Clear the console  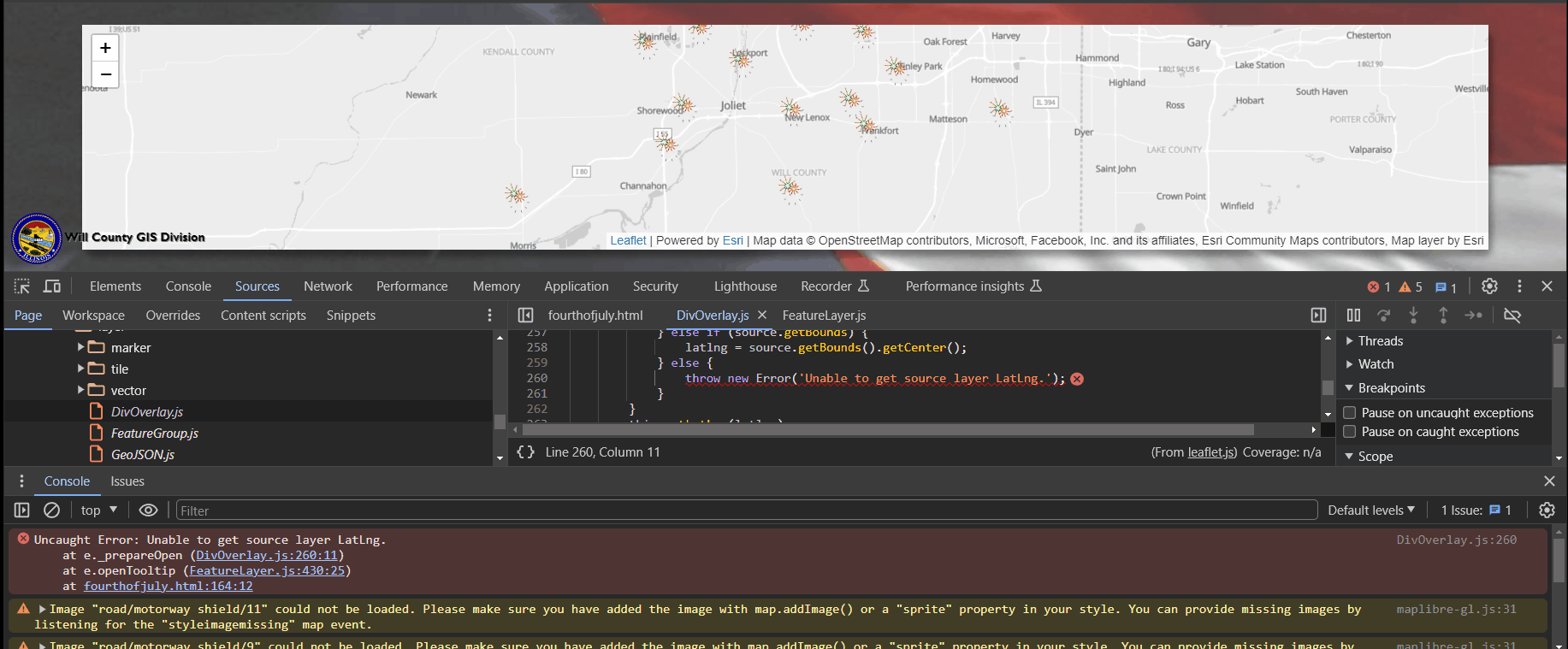[51, 510]
